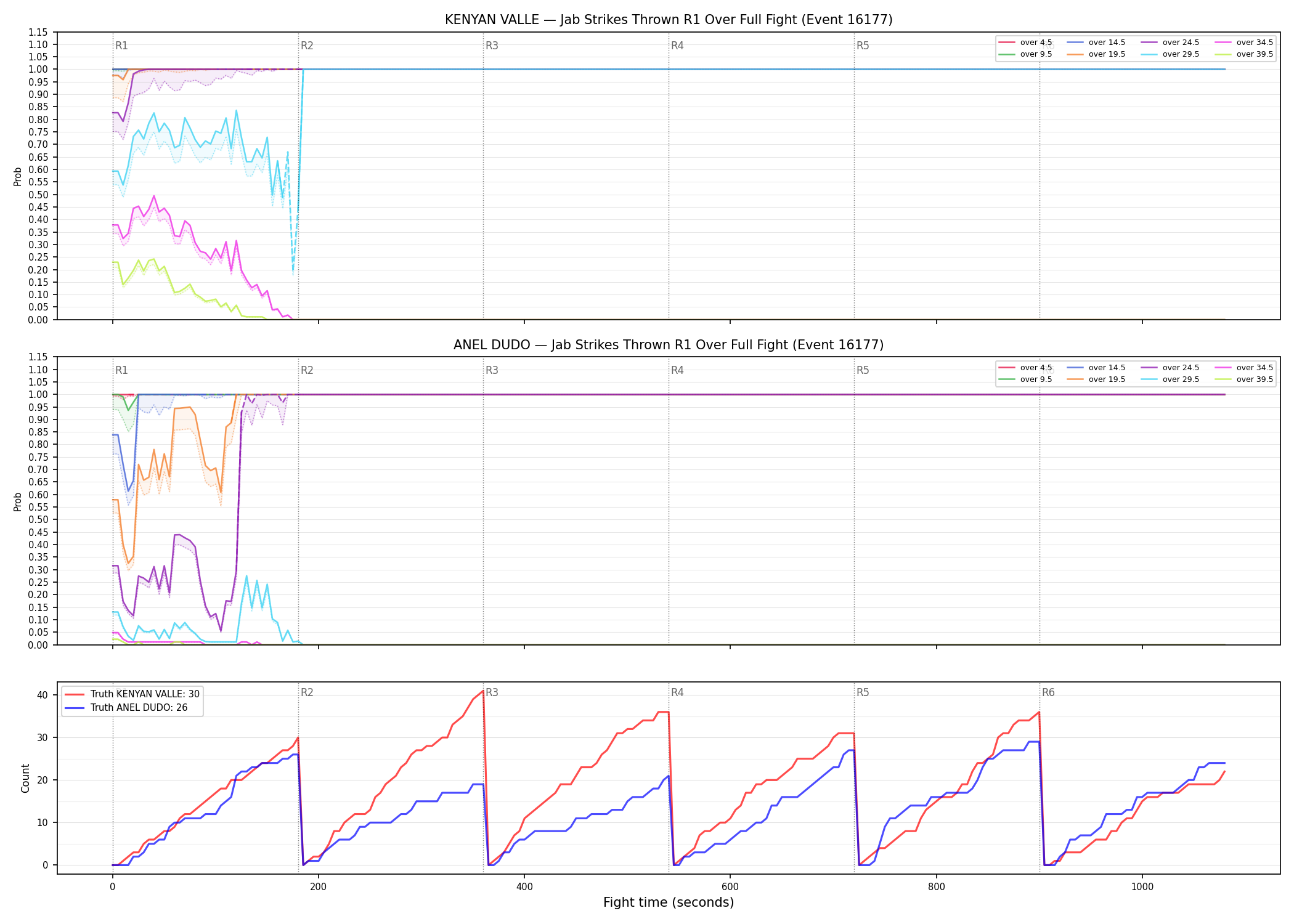Choose 'over 24.5' in Anel Dudo legend

tap(1170, 368)
